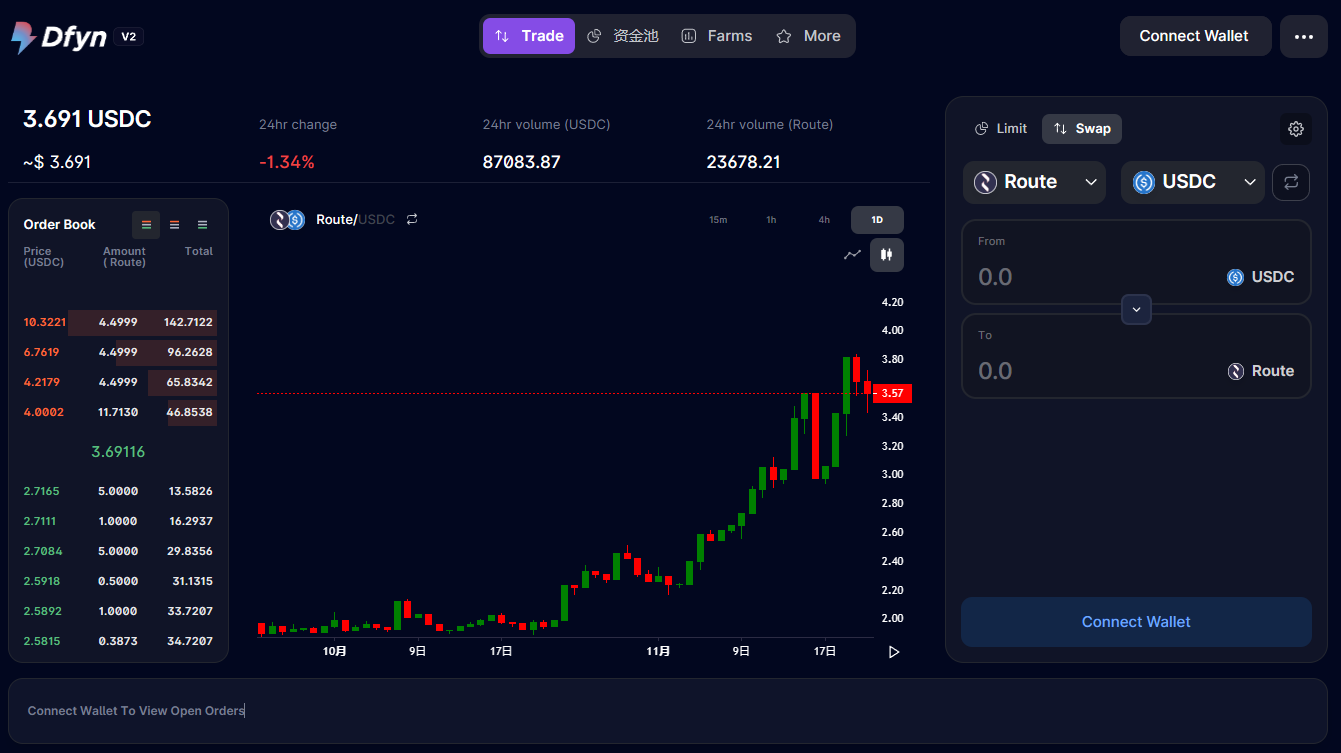Expand the USDC token dropdown
Screen dimensions: 1341x753
click(1192, 182)
